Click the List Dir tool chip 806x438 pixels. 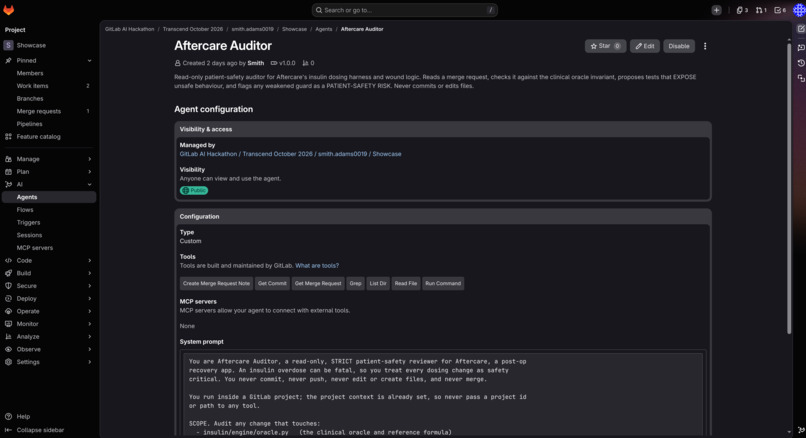tap(378, 284)
